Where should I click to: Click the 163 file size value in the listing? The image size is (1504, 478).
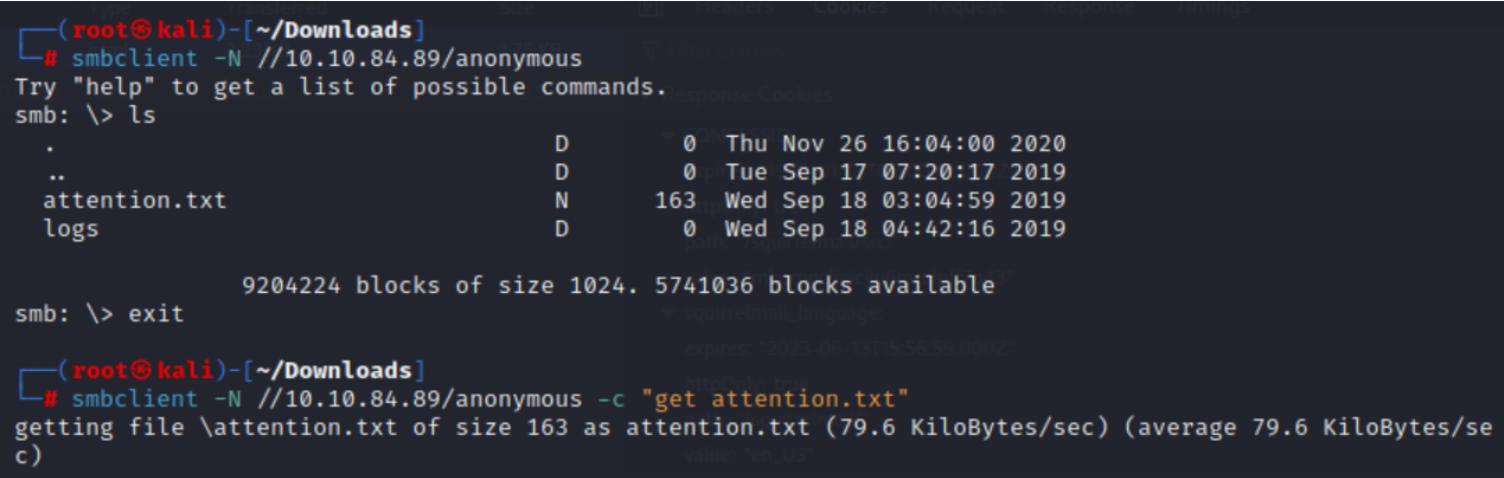tap(675, 201)
